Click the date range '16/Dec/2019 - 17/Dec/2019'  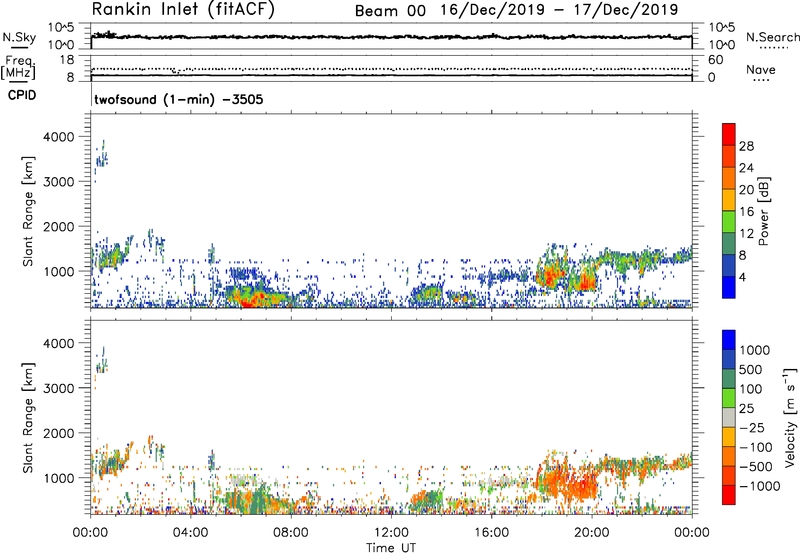[x=559, y=10]
